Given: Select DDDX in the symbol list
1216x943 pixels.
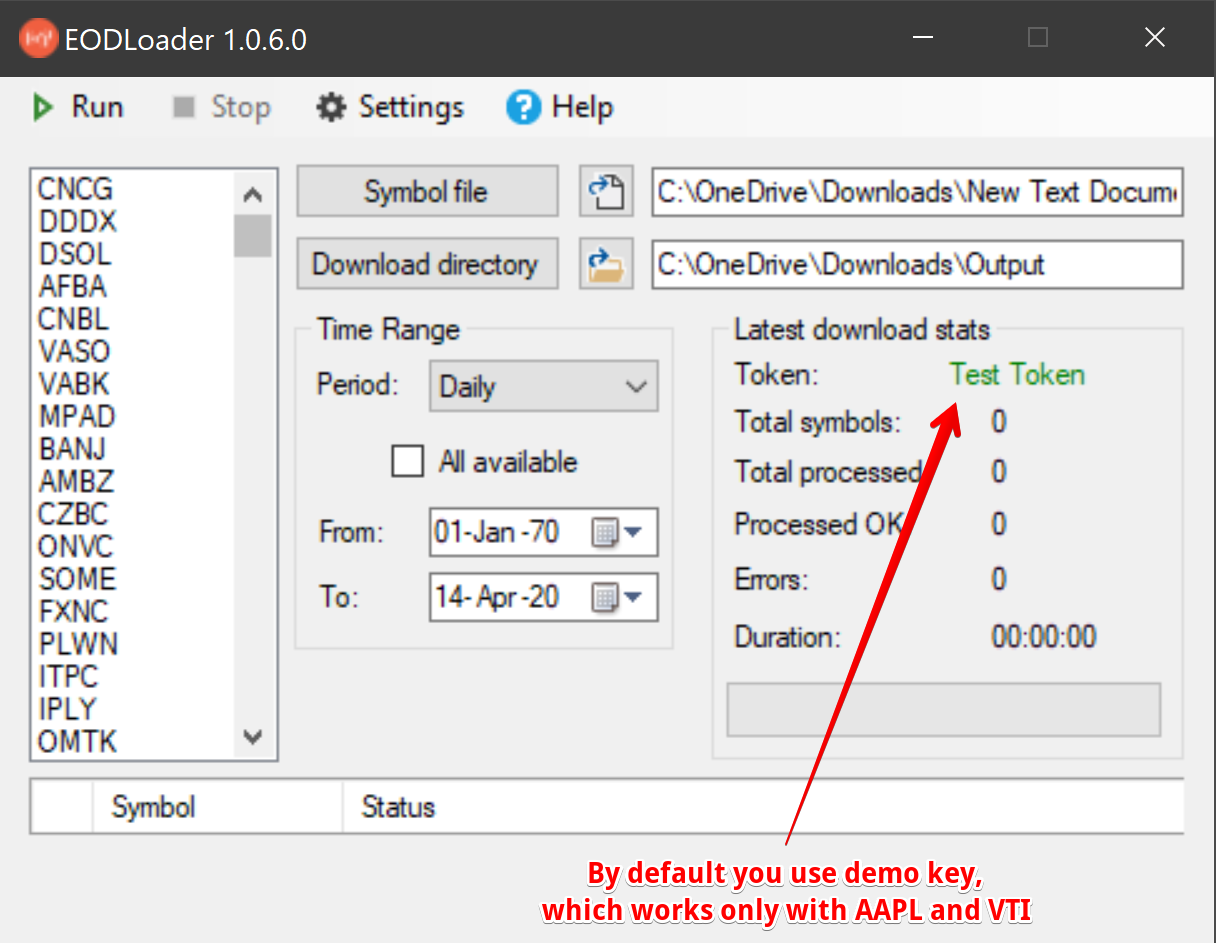Looking at the screenshot, I should coord(77,221).
